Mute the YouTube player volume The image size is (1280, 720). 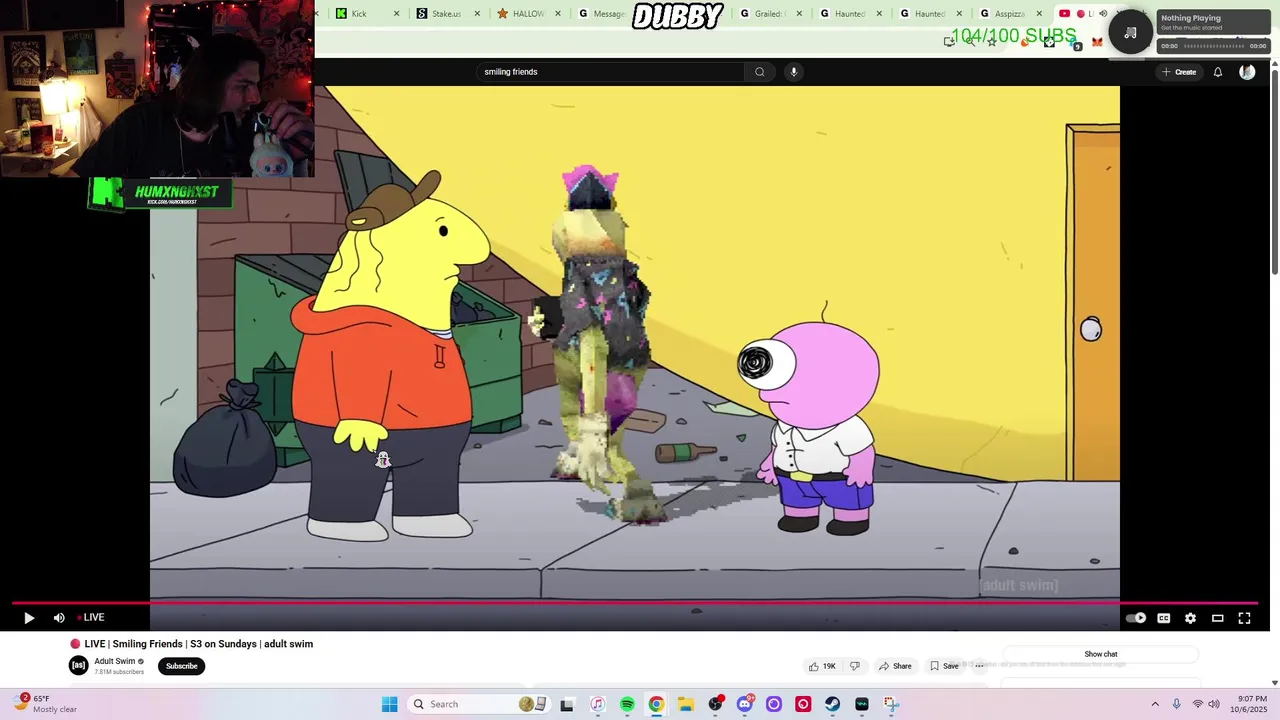tap(59, 618)
